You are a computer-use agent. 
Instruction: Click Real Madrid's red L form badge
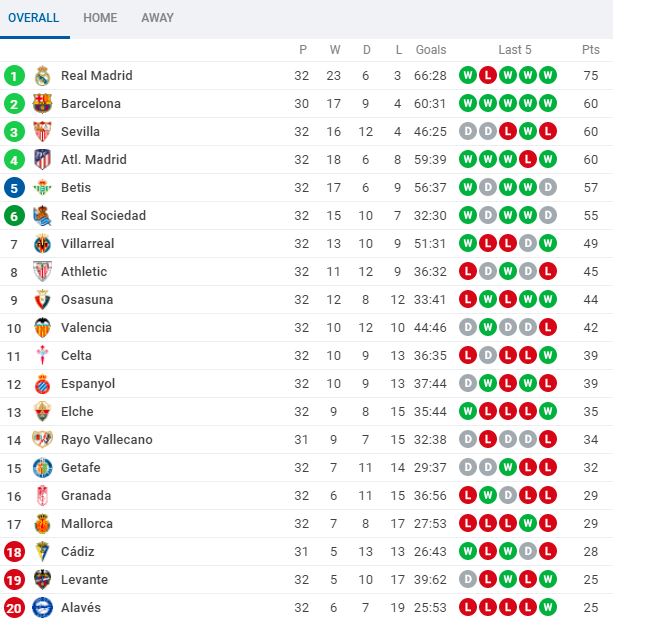point(488,75)
